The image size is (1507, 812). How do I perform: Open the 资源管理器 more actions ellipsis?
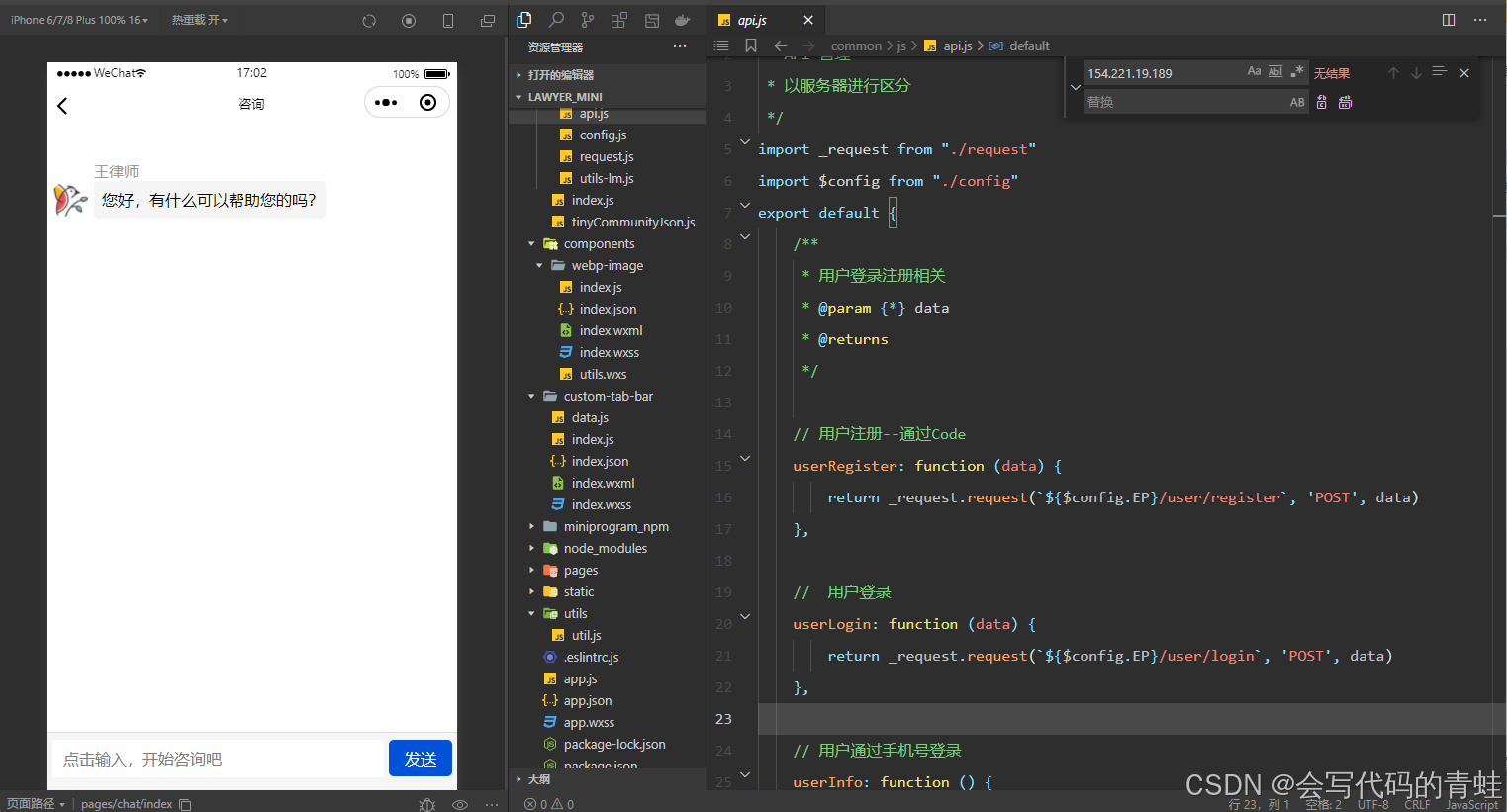[x=679, y=46]
